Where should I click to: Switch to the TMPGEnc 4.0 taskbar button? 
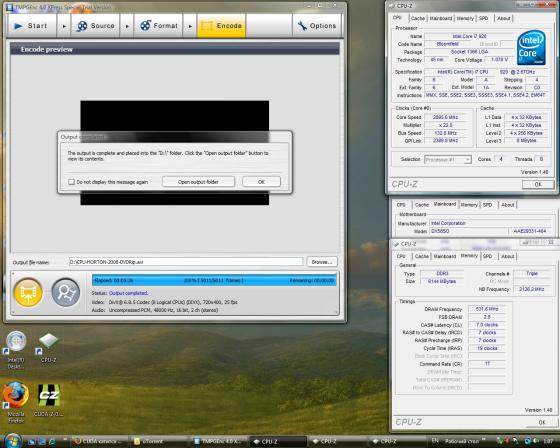coord(219,442)
